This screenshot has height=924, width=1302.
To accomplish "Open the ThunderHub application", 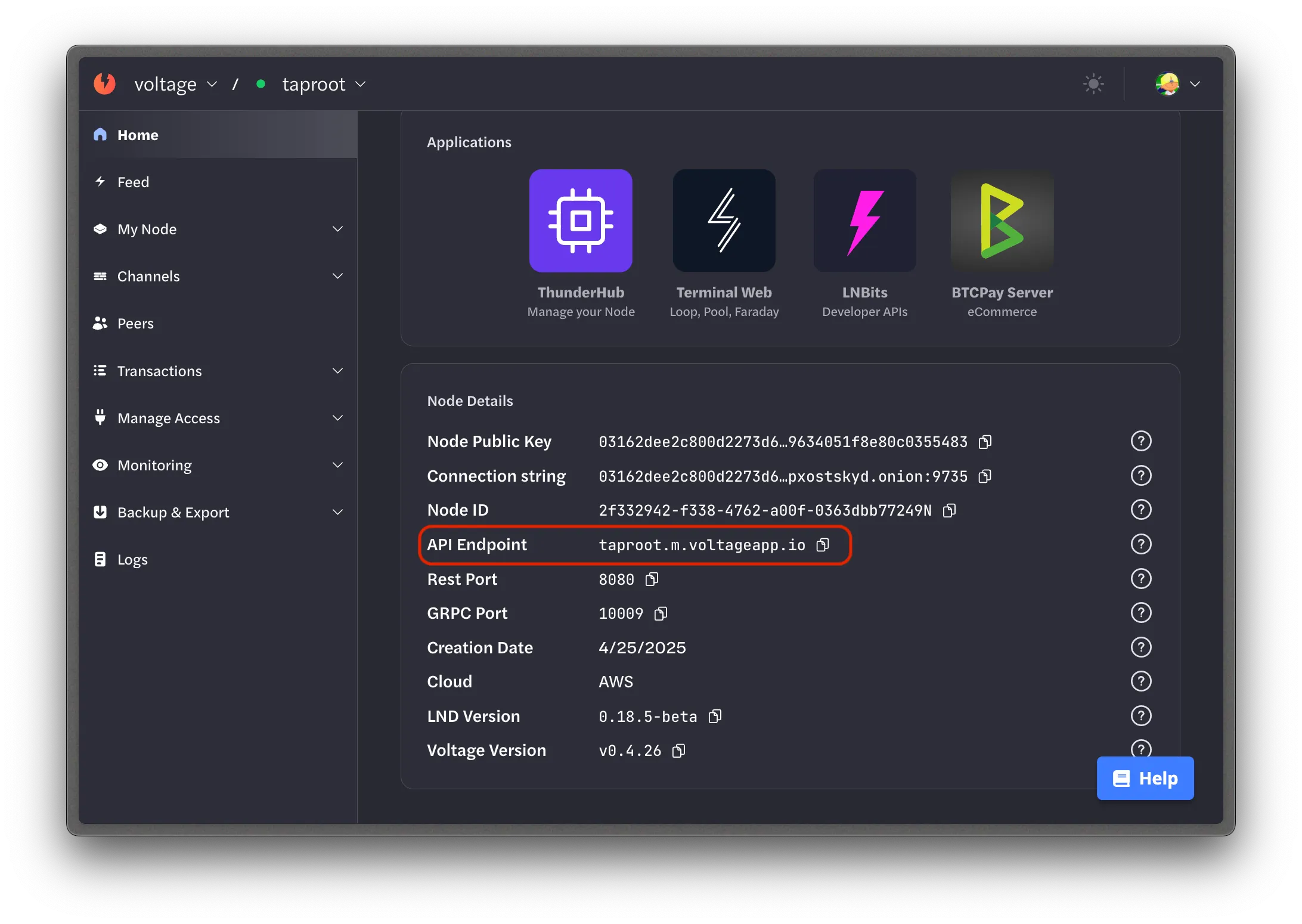I will [x=580, y=221].
